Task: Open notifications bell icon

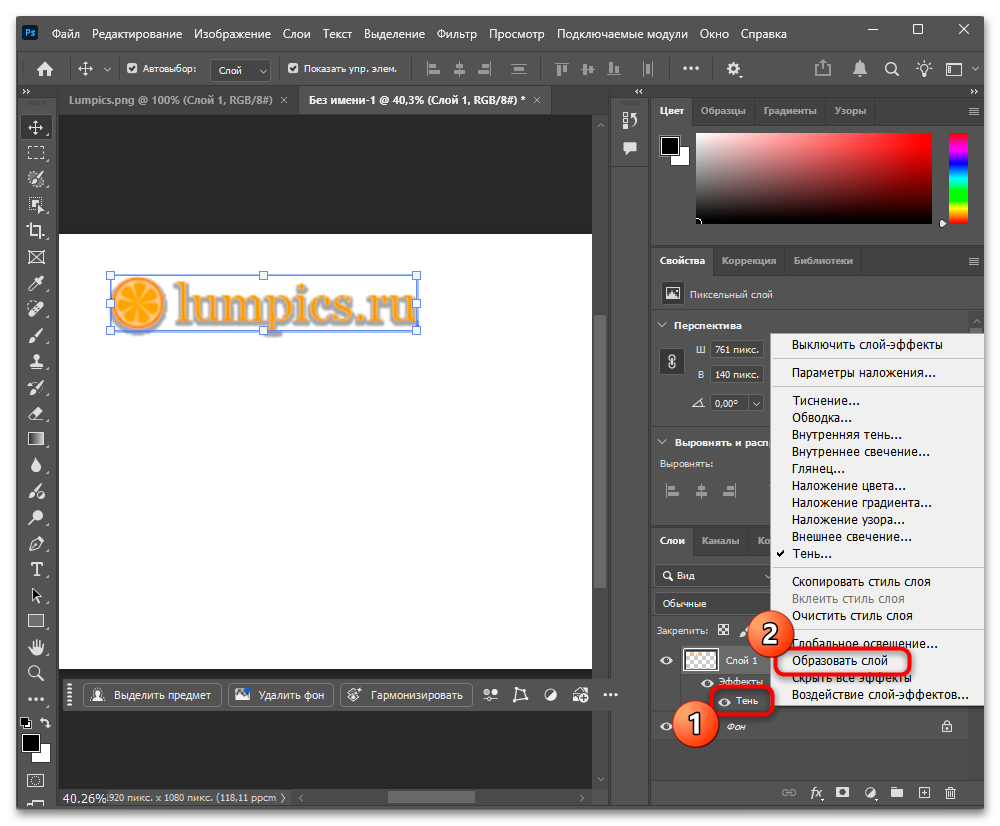Action: coord(860,69)
